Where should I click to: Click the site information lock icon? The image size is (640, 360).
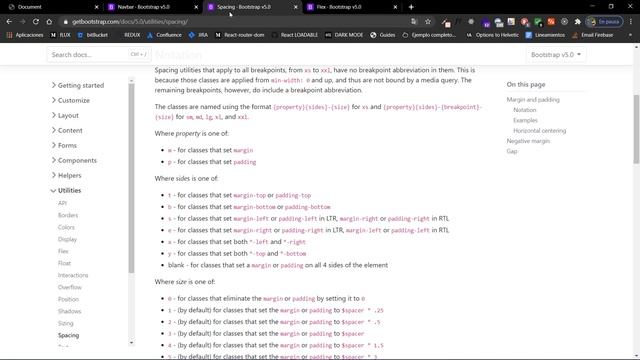point(65,22)
